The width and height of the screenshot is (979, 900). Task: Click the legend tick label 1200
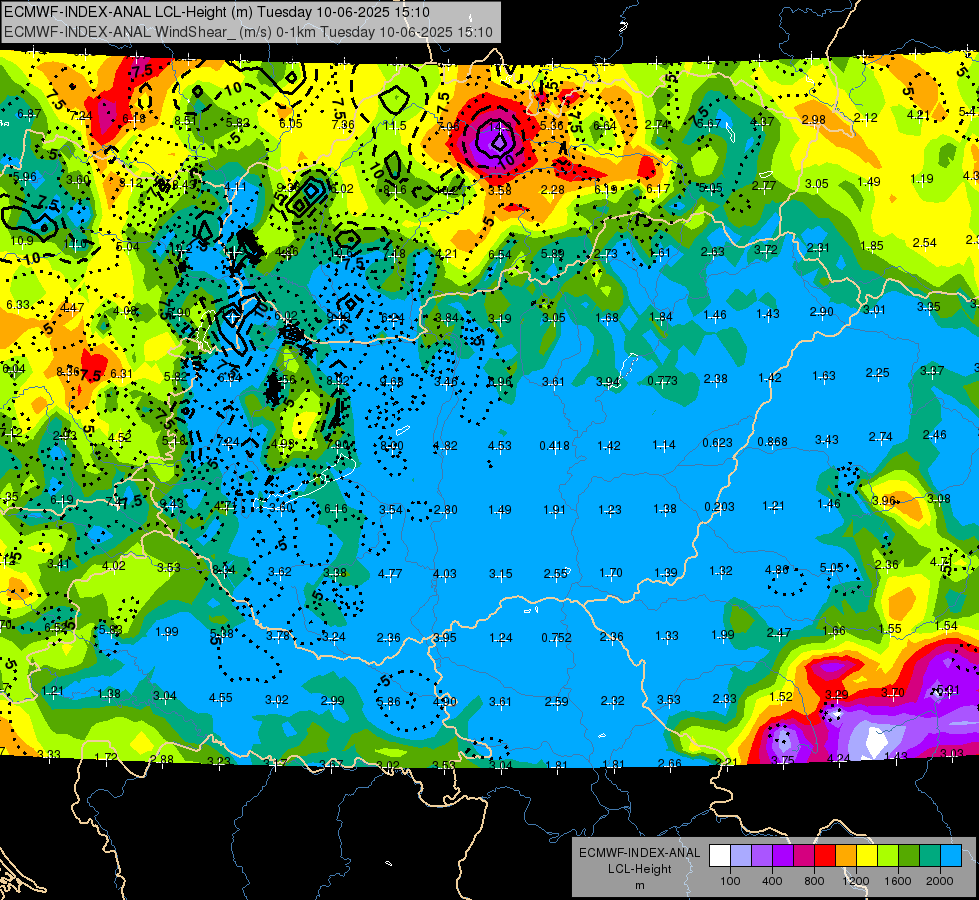[856, 881]
